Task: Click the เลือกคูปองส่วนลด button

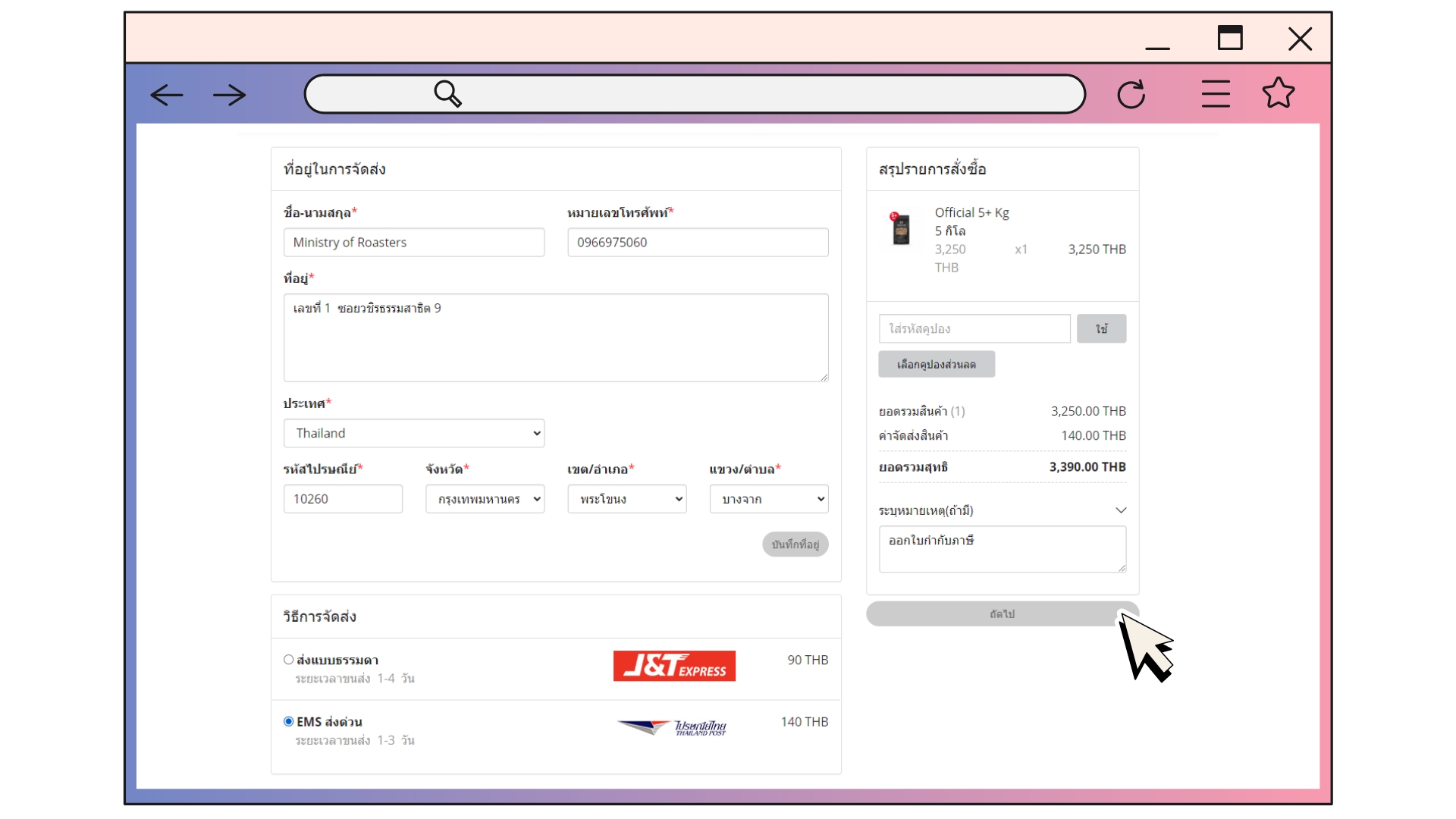Action: coord(937,364)
